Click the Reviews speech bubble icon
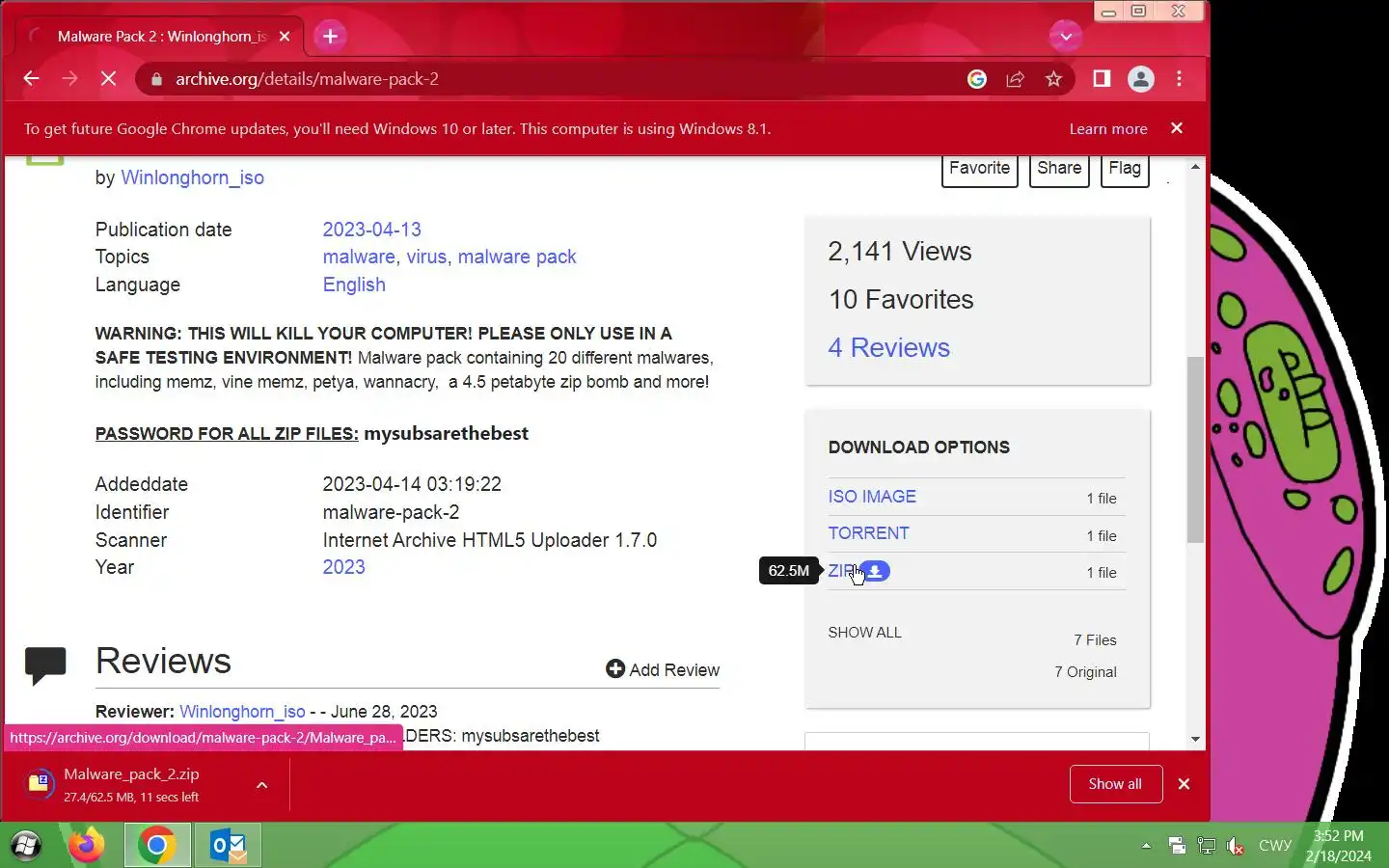This screenshot has height=868, width=1389. (x=45, y=665)
